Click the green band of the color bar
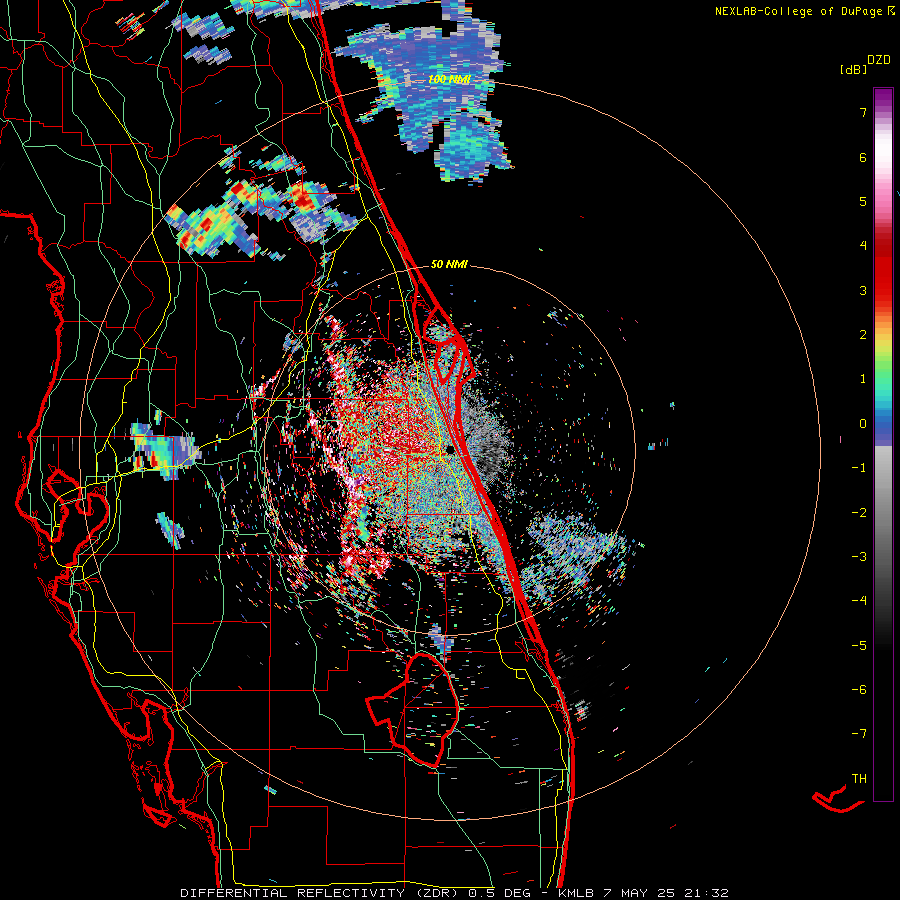Viewport: 900px width, 900px height. click(x=883, y=376)
